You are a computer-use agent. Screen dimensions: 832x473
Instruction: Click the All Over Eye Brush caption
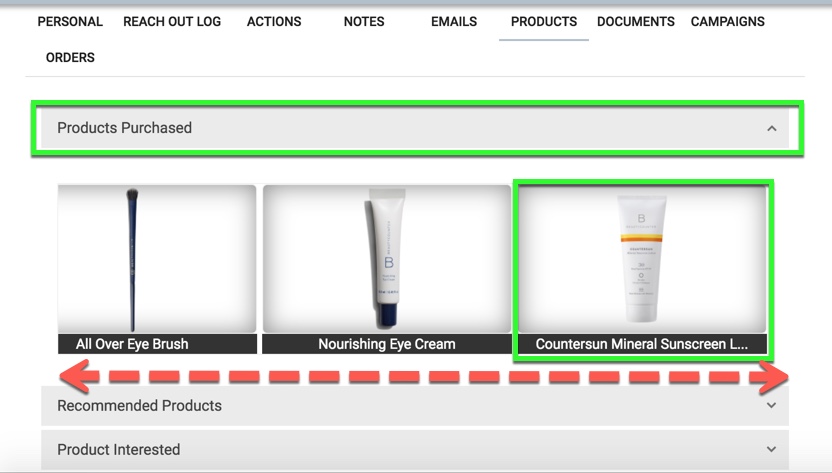[x=157, y=344]
